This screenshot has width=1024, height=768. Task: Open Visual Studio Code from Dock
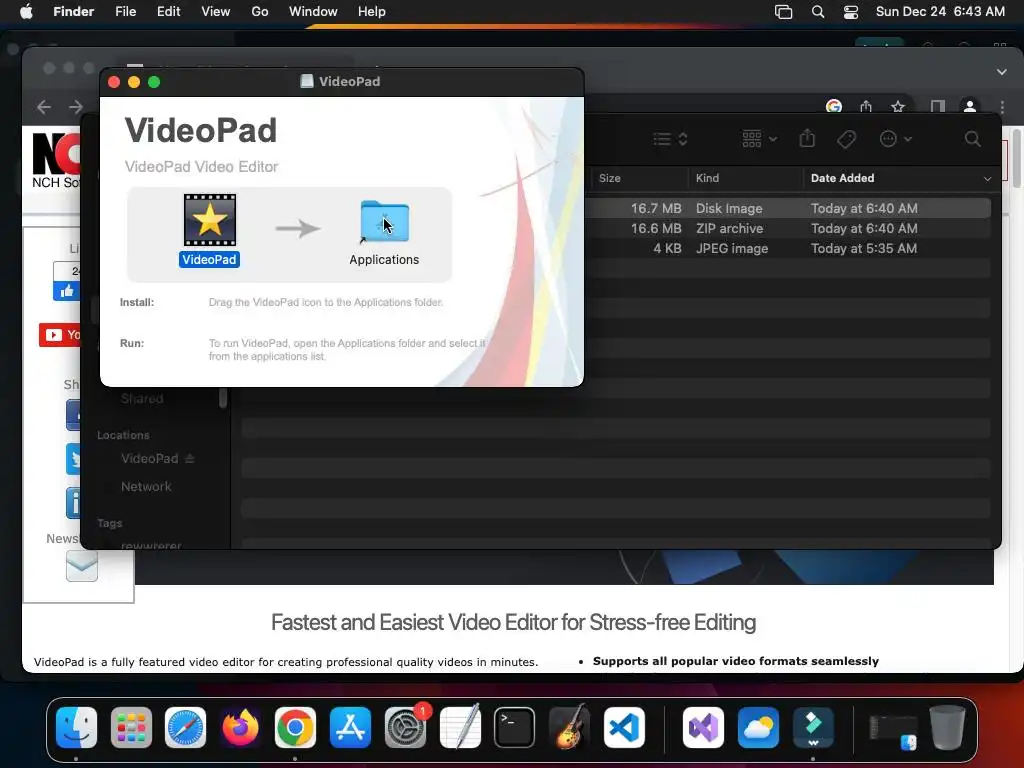coord(624,728)
